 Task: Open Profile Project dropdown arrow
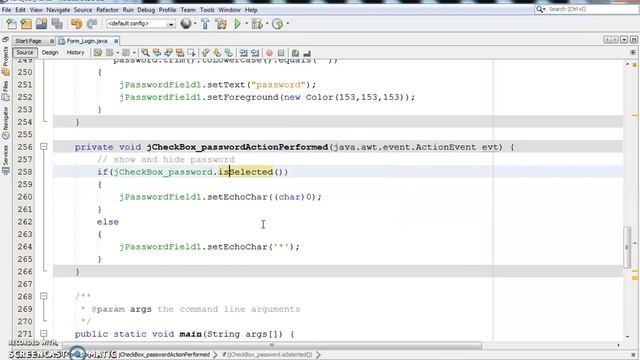coord(287,24)
